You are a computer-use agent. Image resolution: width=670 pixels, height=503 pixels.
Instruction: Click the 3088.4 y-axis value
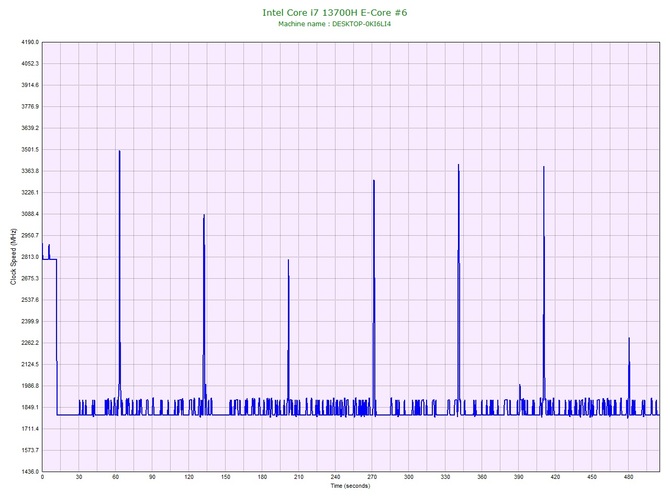point(30,214)
